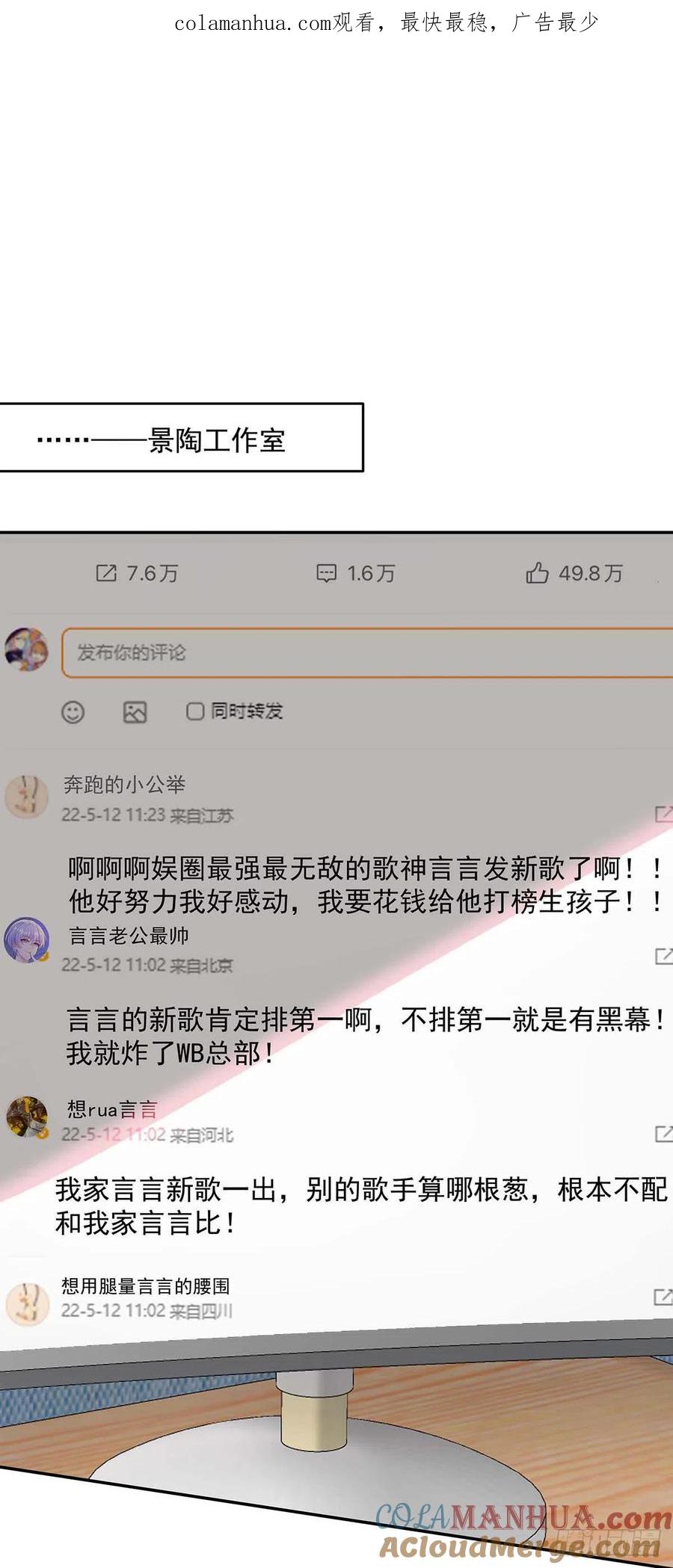This screenshot has height=1568, width=673.
Task: Attach a picture using the image icon
Action: (135, 712)
